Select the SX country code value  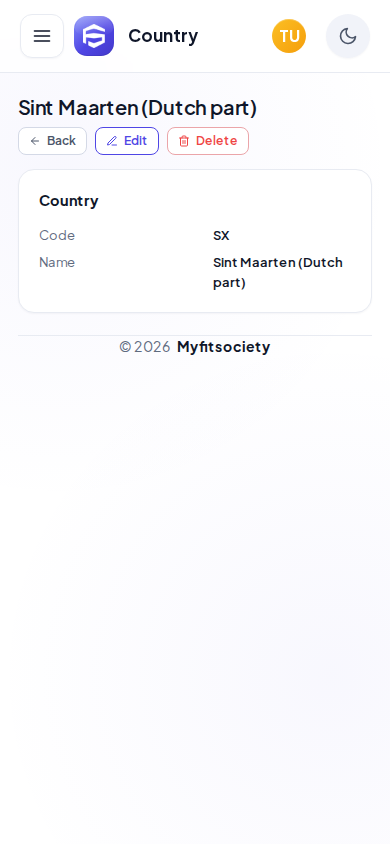[221, 236]
